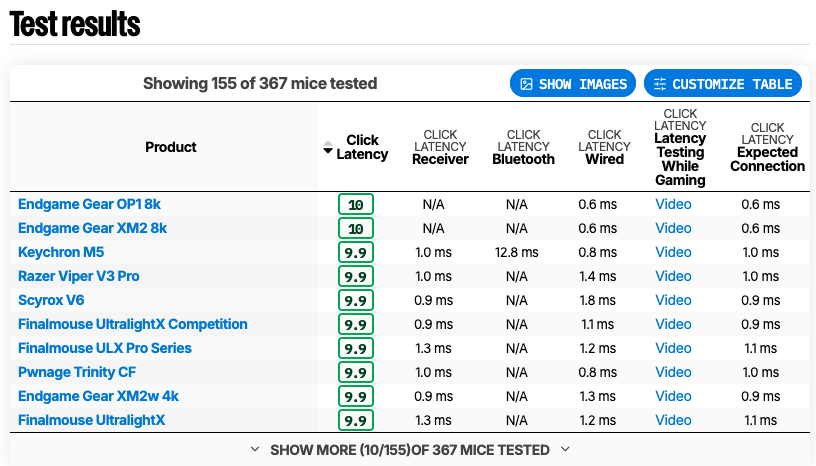Play Video for Pwnage Trinity CF
The height and width of the screenshot is (466, 816).
tap(673, 372)
